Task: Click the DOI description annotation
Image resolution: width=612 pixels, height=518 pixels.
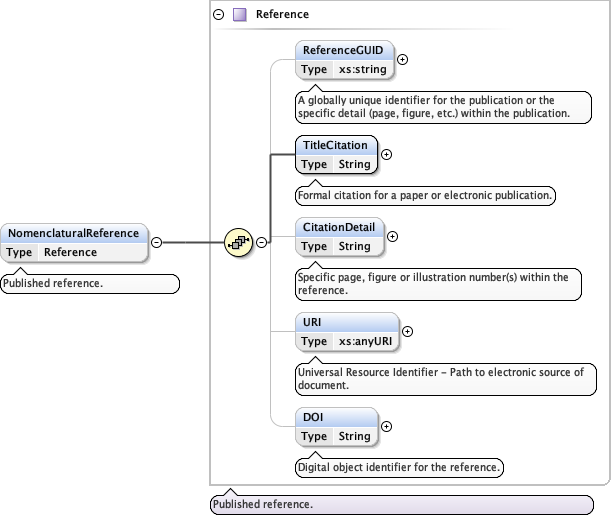Action: tap(399, 467)
